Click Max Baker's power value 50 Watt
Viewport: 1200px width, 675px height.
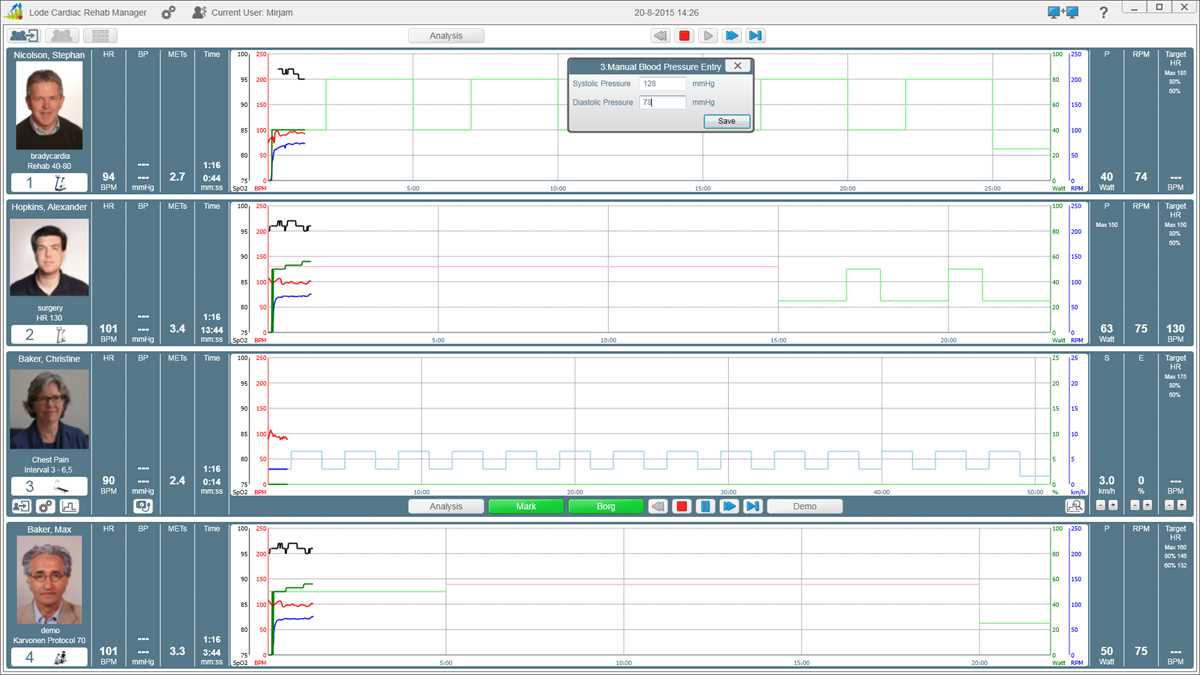(x=1106, y=656)
